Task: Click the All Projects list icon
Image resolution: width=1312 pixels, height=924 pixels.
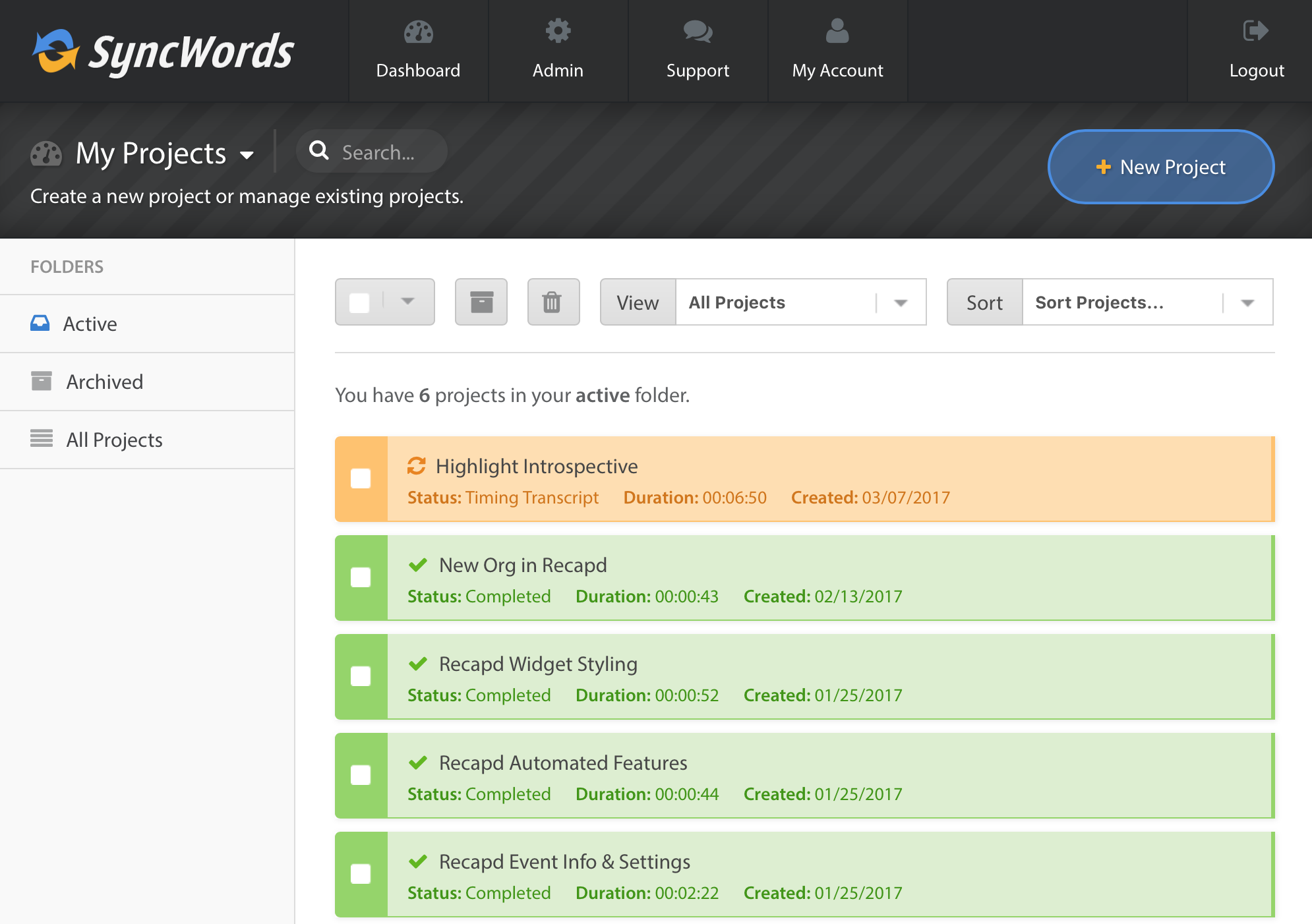Action: pos(42,438)
